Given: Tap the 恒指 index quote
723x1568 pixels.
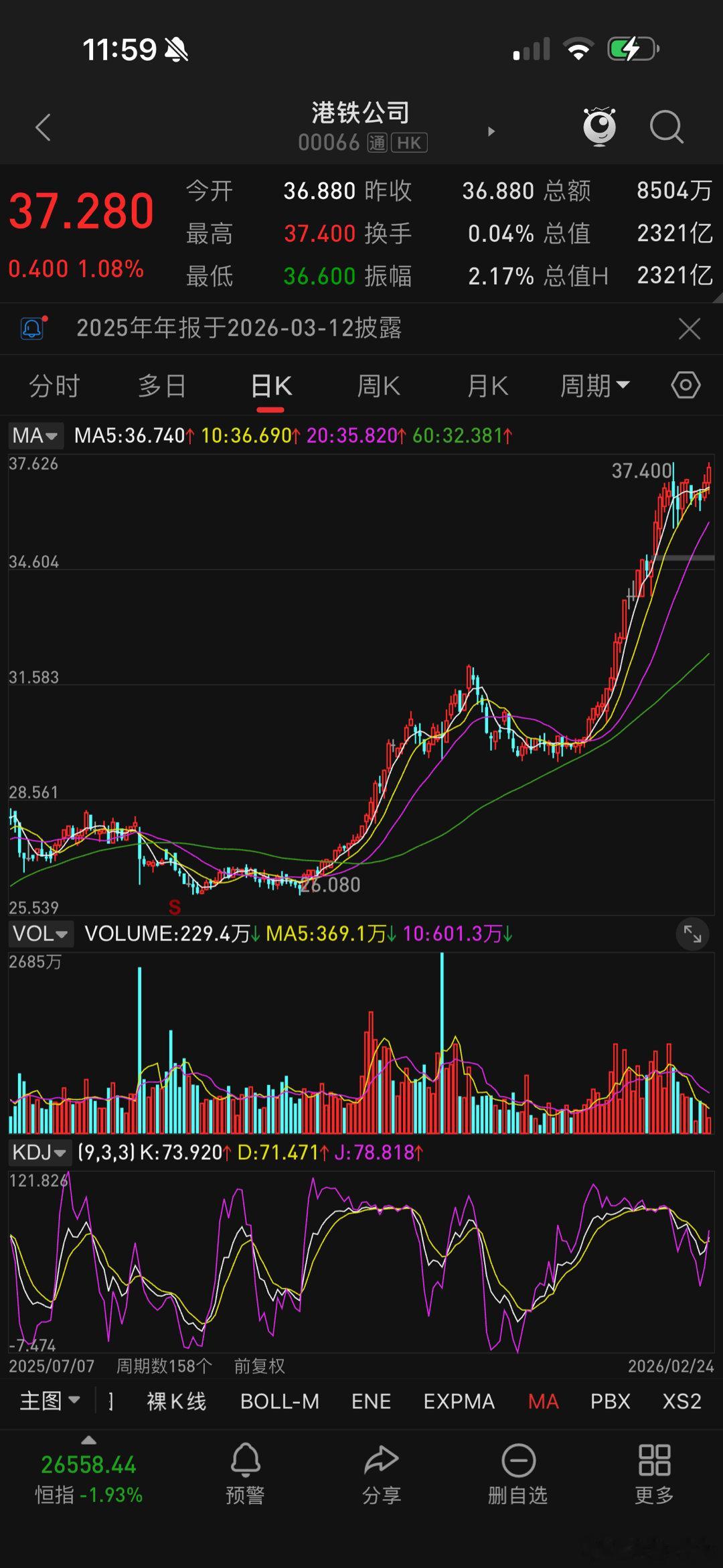Looking at the screenshot, I should (88, 1479).
